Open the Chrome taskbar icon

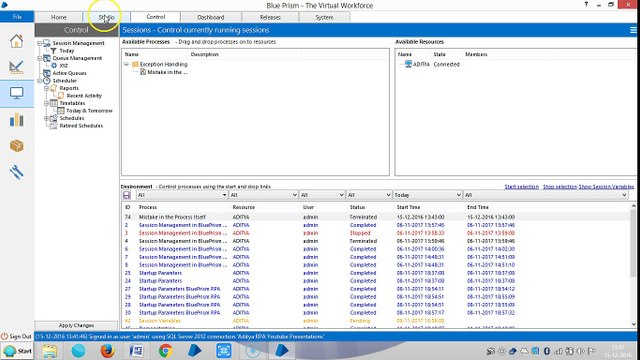165,351
